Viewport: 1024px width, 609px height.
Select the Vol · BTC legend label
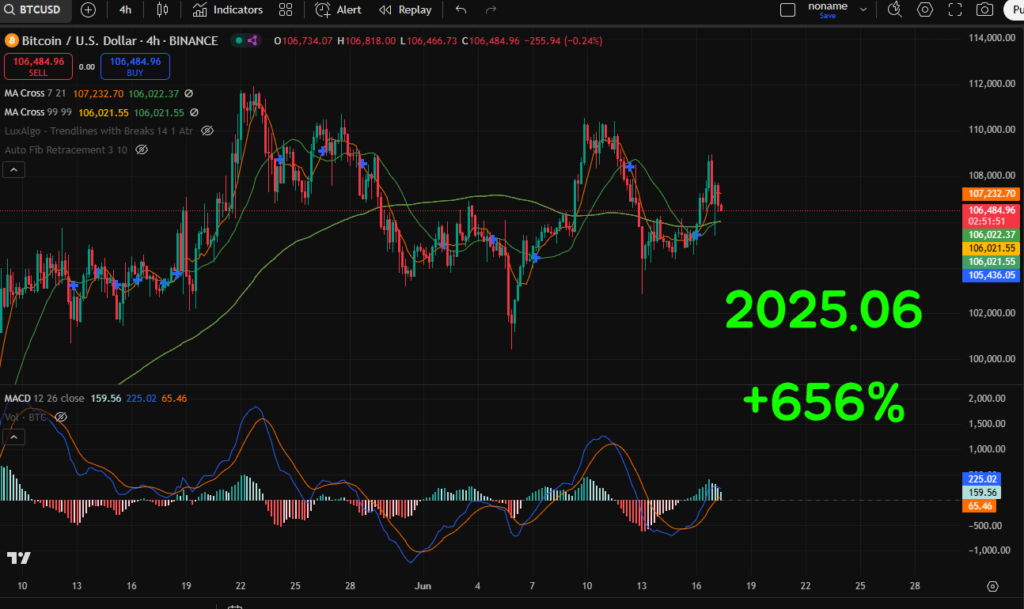(x=25, y=417)
